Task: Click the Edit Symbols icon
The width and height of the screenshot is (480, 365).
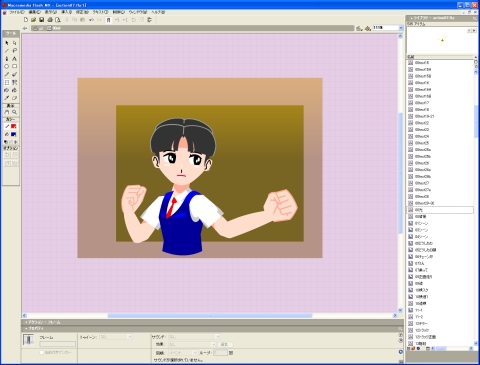Action: click(368, 29)
